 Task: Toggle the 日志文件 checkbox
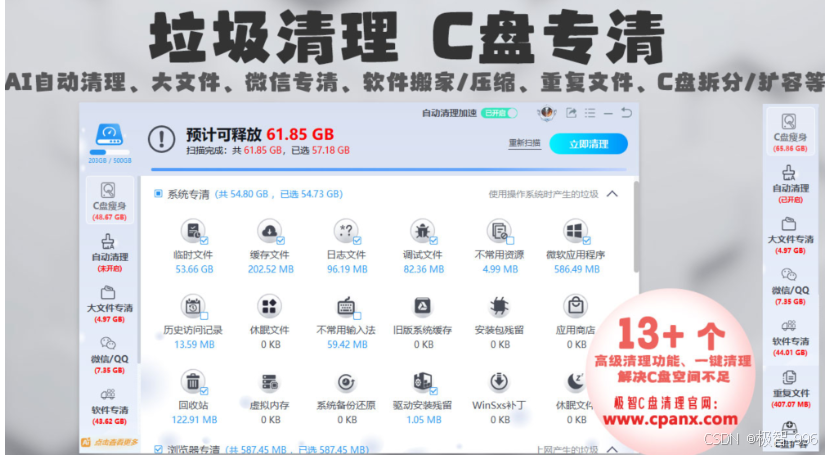point(357,240)
